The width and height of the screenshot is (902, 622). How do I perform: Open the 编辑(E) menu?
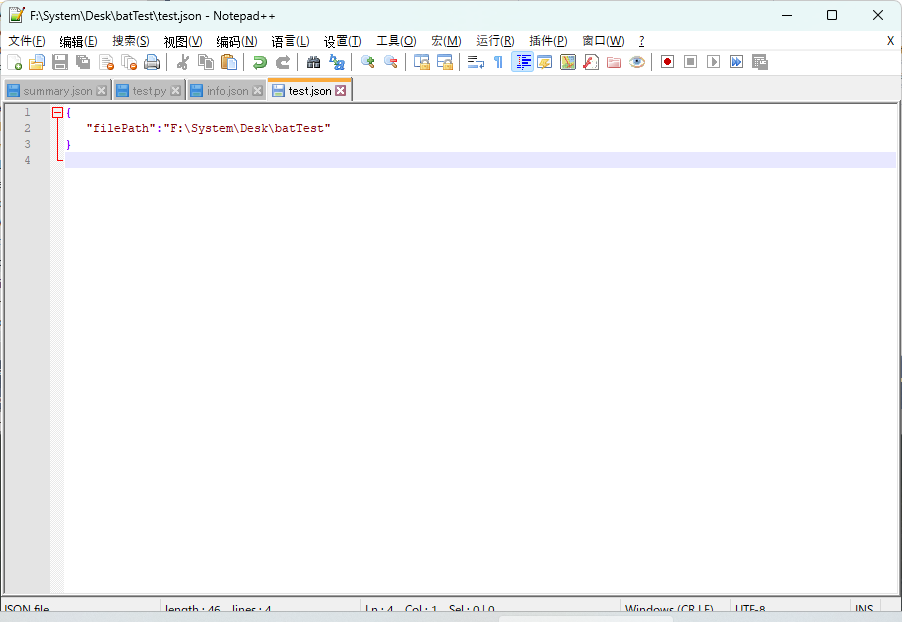[x=78, y=41]
